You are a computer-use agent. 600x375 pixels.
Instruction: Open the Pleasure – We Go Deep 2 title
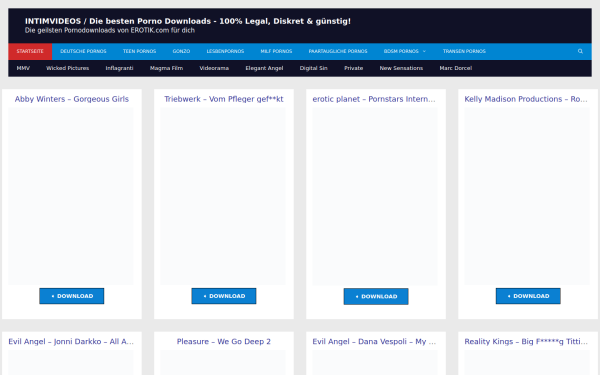[224, 342]
